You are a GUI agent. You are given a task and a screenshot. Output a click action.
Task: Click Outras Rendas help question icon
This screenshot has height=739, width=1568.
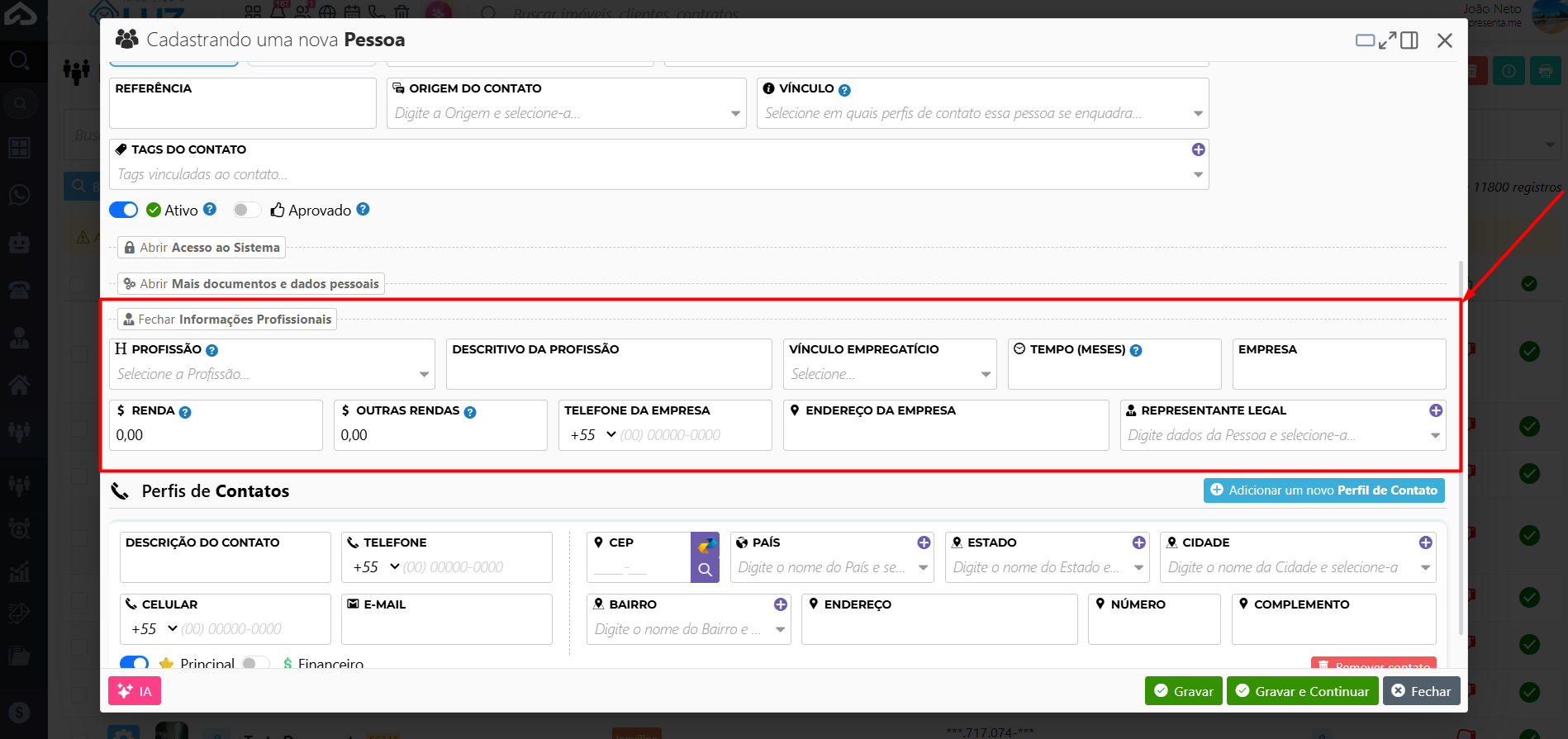tap(470, 412)
